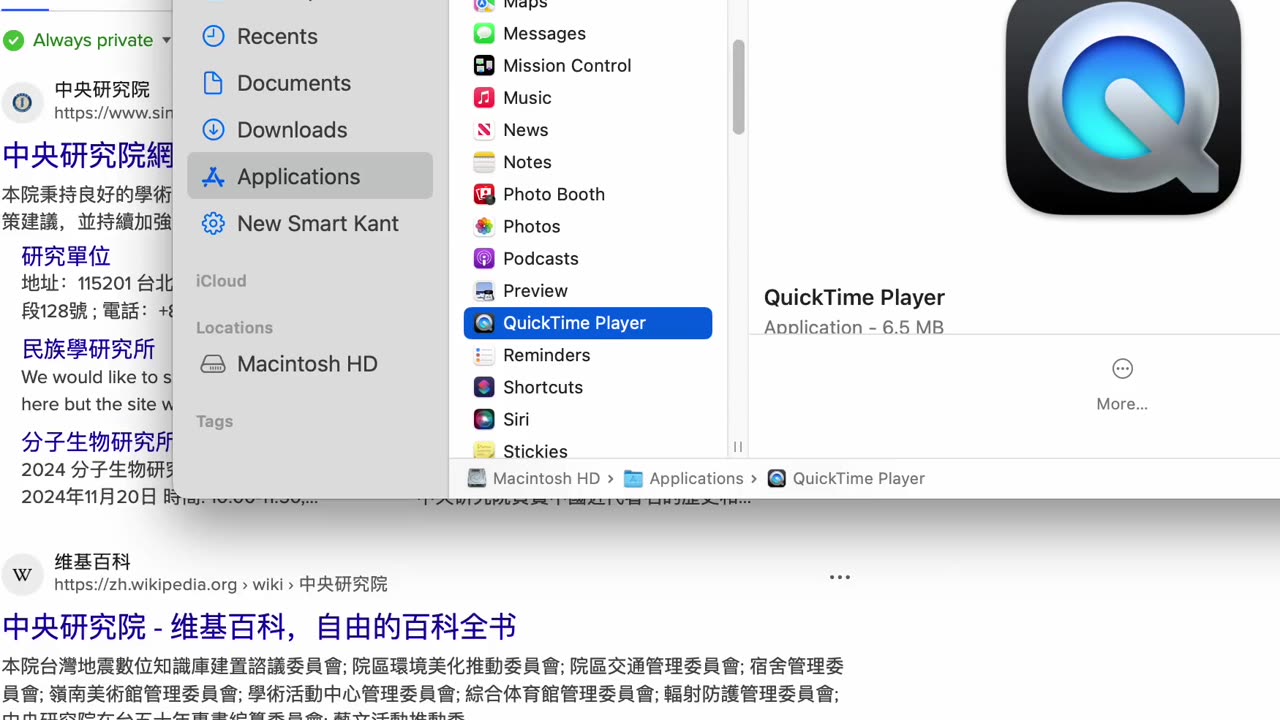Click the QuickTime Player list icon
Screen dimensions: 1280x720
pos(484,323)
